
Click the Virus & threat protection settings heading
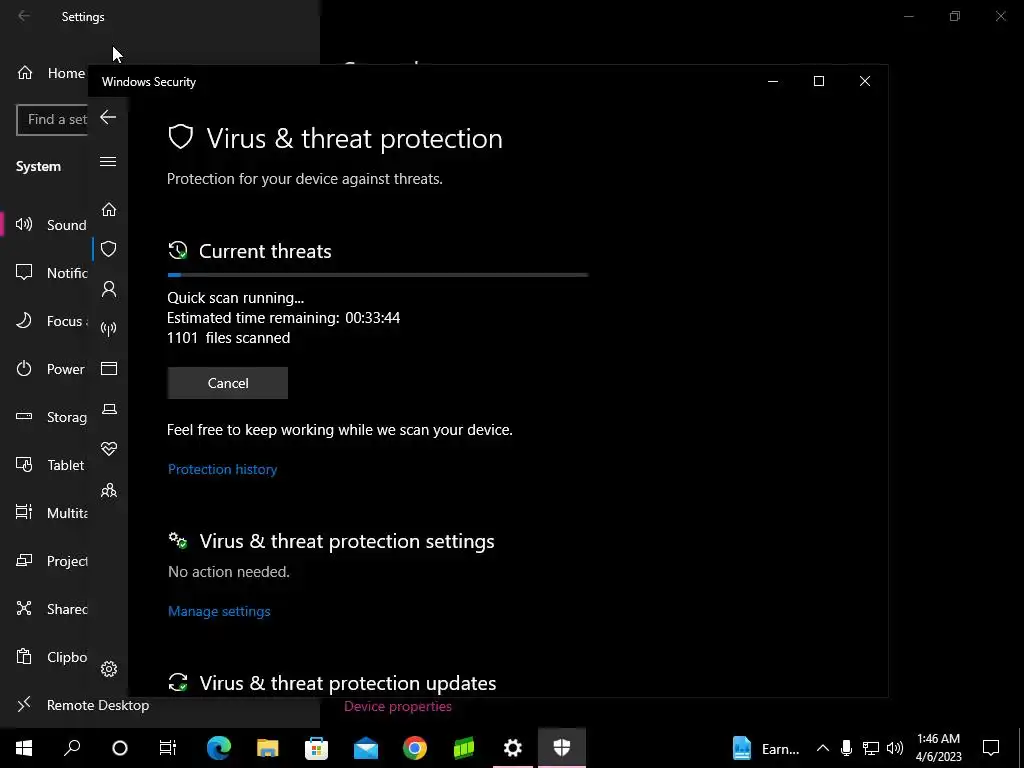(x=347, y=541)
